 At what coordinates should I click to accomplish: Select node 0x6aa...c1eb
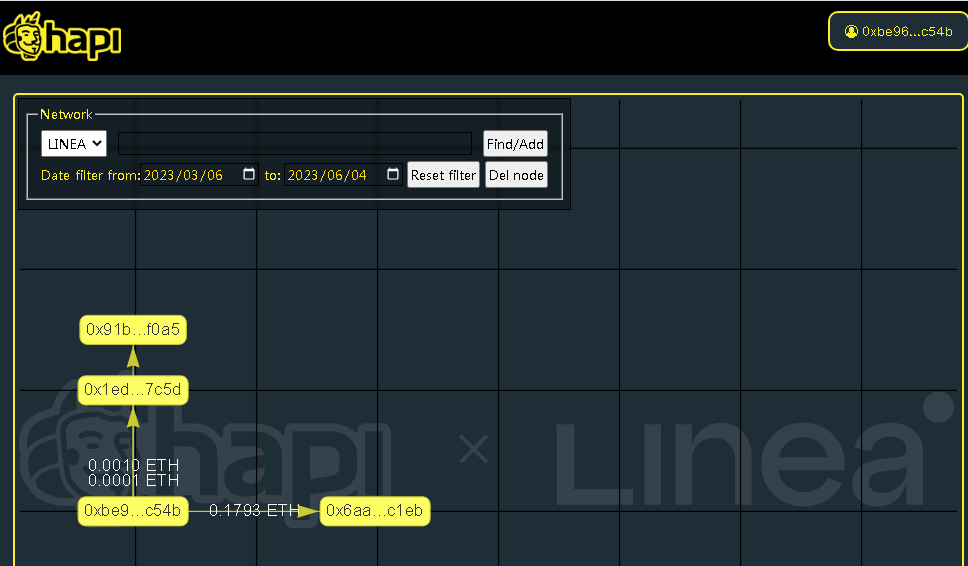[x=375, y=511]
